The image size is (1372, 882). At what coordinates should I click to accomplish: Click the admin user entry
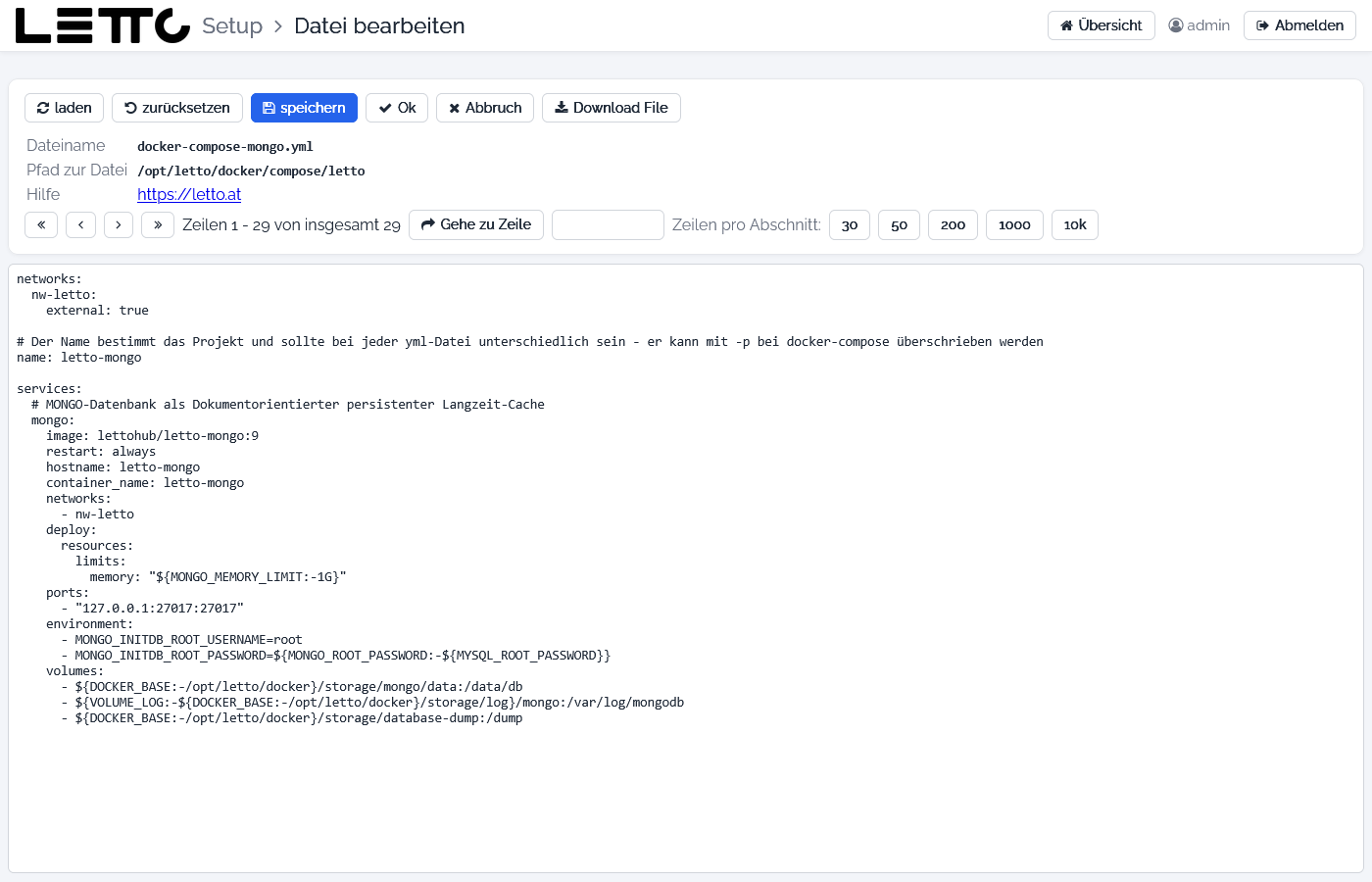pyautogui.click(x=1199, y=25)
